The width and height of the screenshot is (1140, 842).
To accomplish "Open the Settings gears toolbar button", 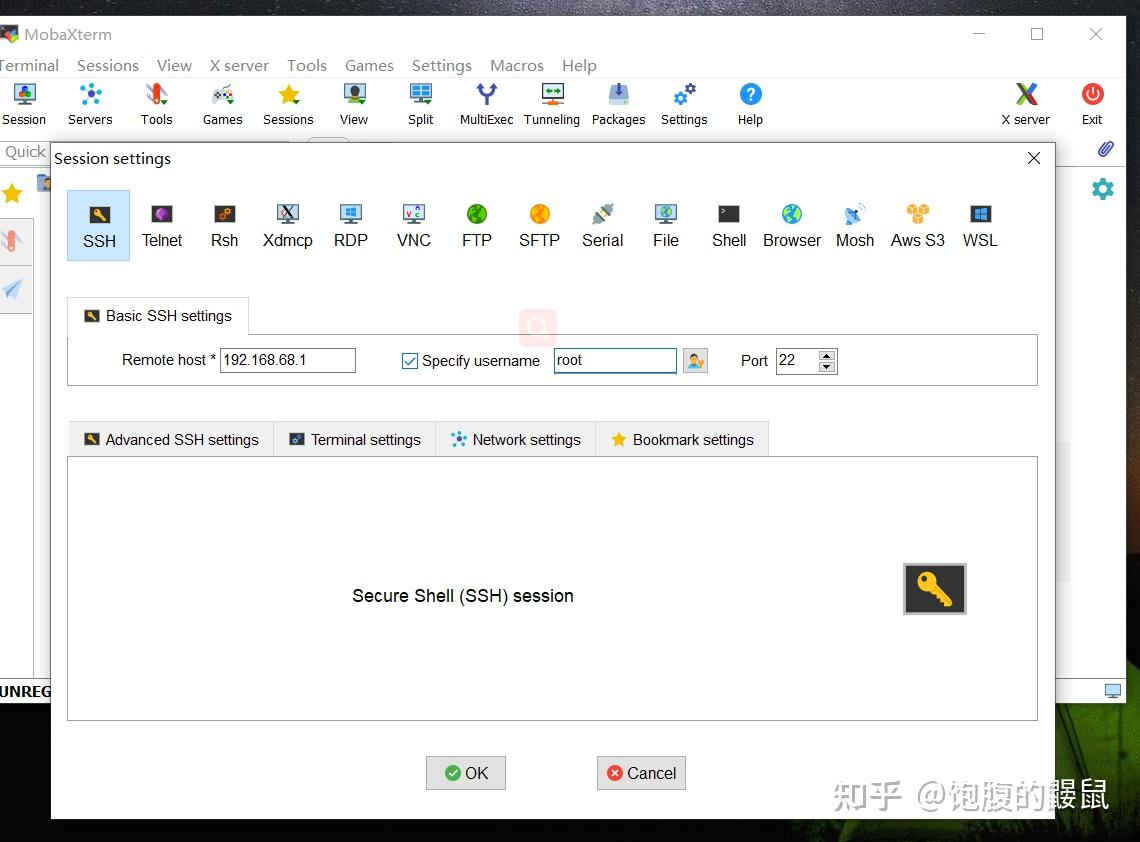I will (684, 105).
